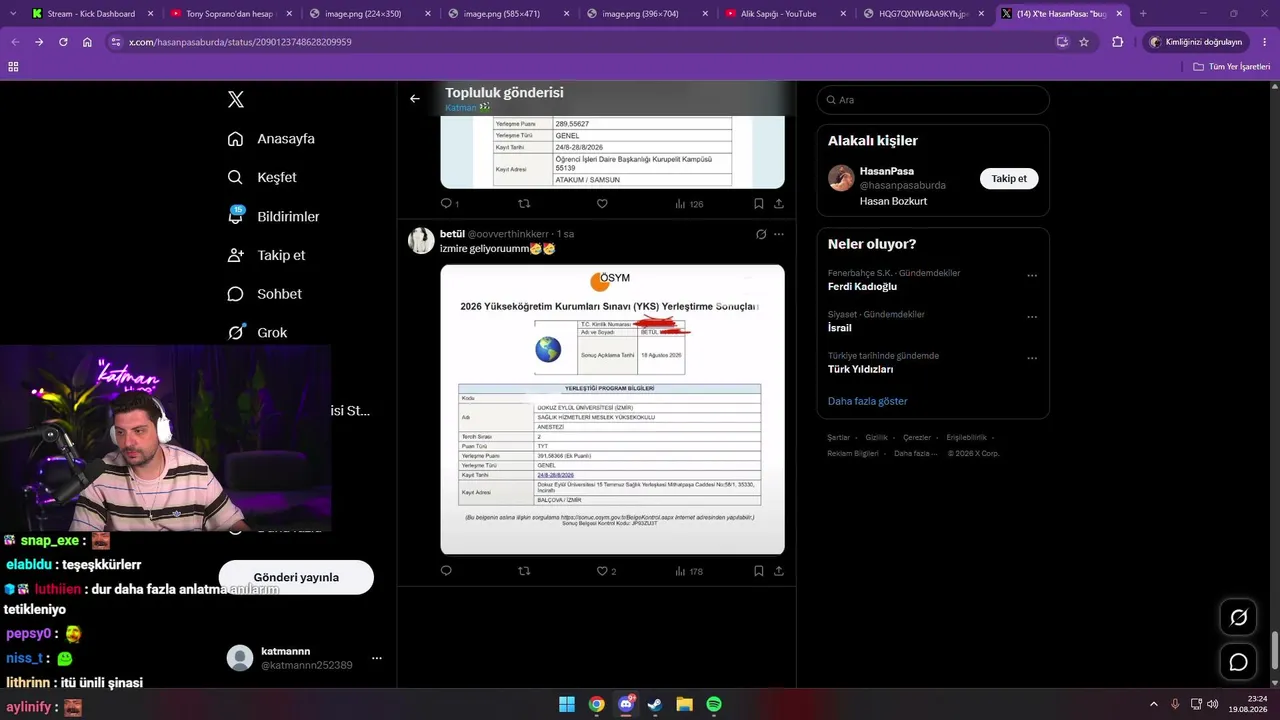Open a new browser tab

[x=1143, y=14]
